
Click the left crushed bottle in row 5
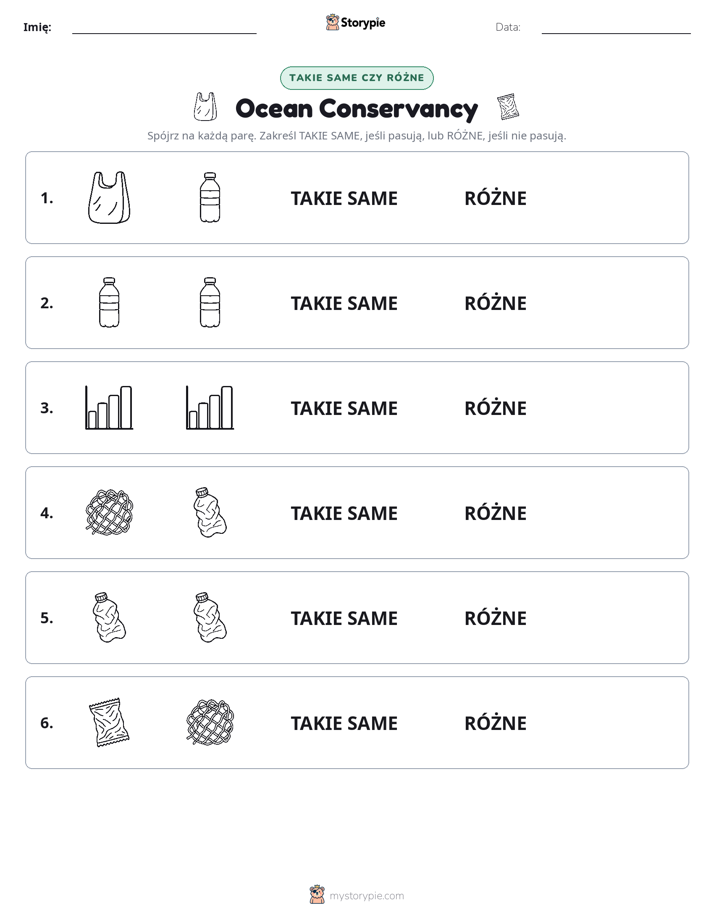pyautogui.click(x=109, y=617)
